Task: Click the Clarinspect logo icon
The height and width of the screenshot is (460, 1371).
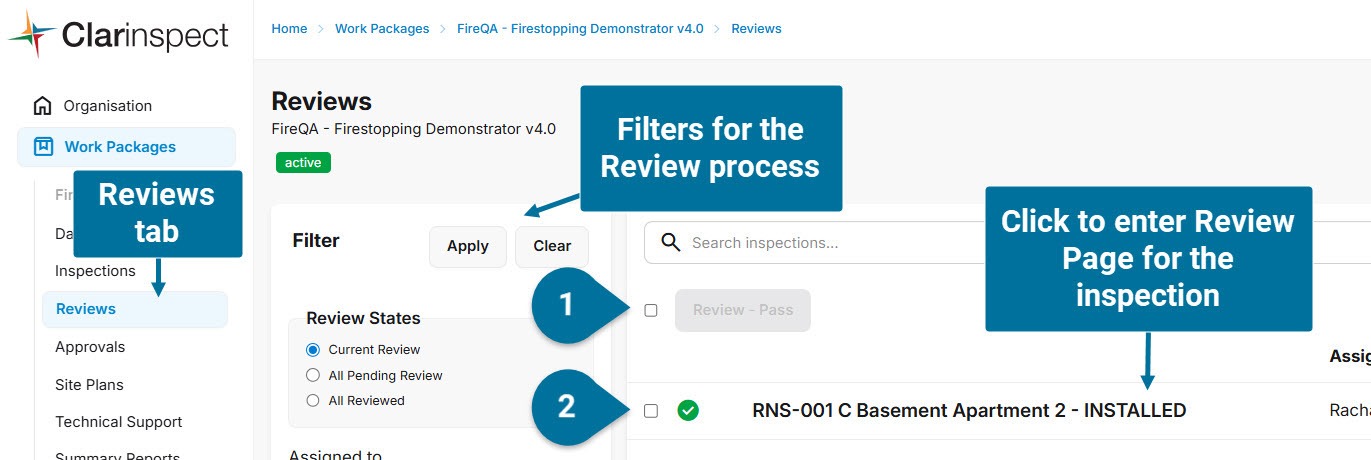Action: (31, 36)
